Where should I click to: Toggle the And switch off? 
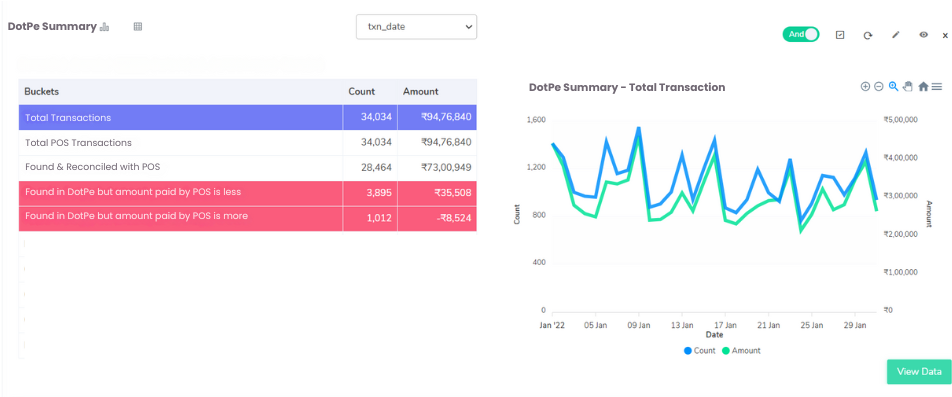pos(801,35)
